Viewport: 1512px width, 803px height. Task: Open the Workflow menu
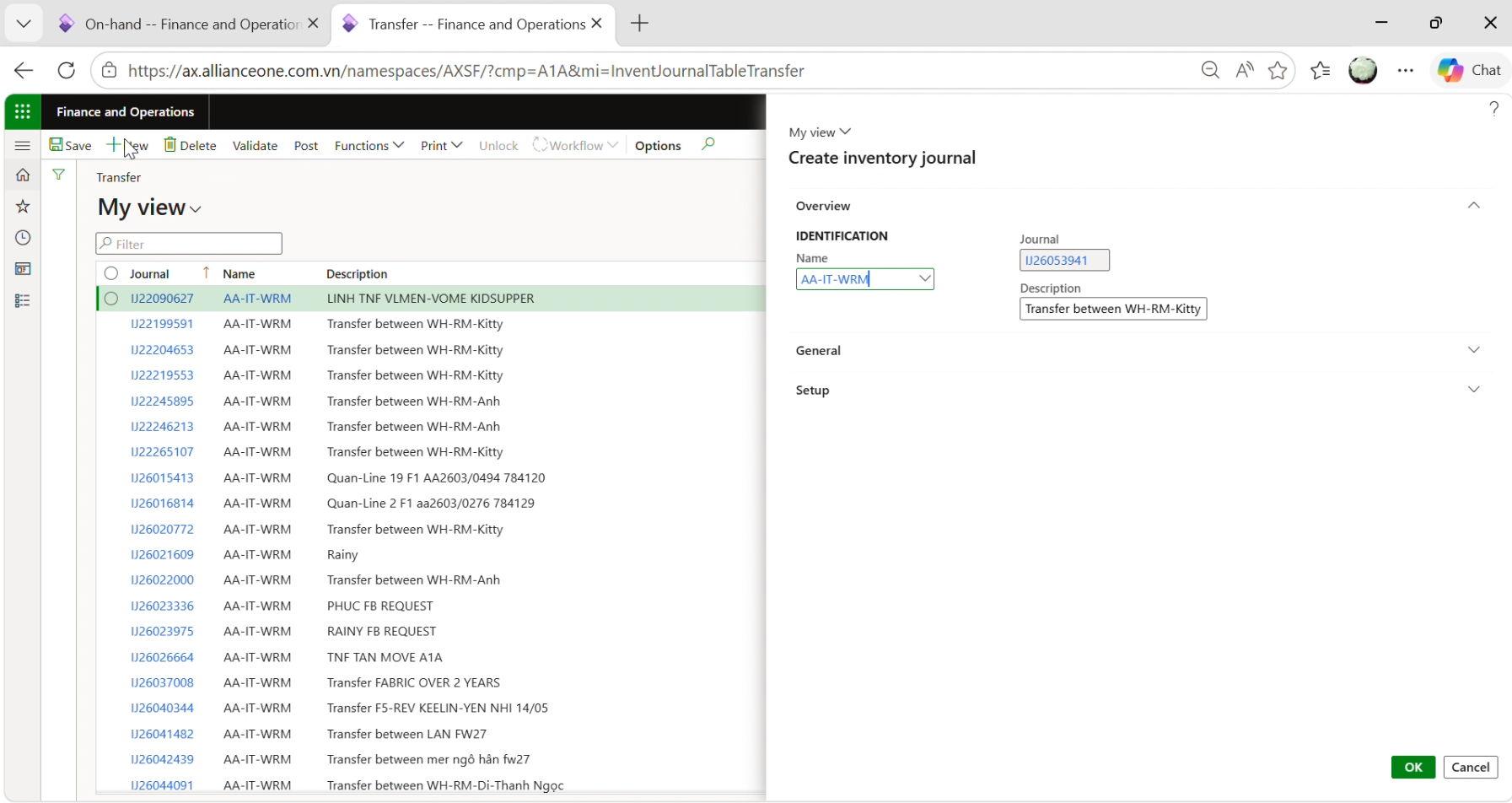point(575,146)
